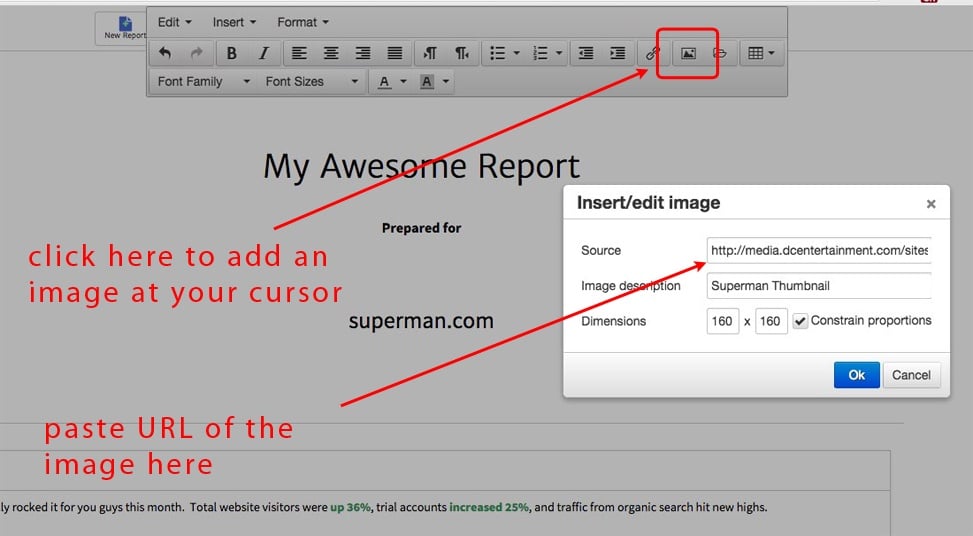
Task: Insert a hyperlink with link icon
Action: point(653,54)
